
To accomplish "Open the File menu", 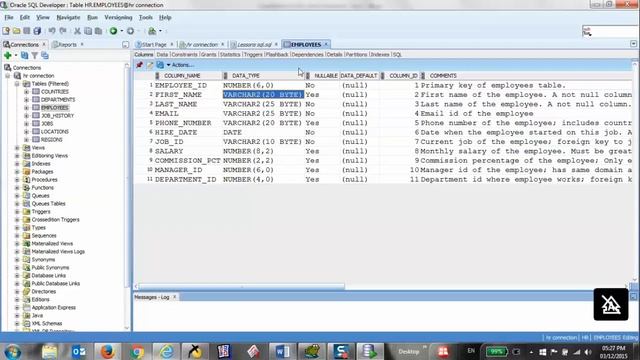I will click(x=9, y=18).
